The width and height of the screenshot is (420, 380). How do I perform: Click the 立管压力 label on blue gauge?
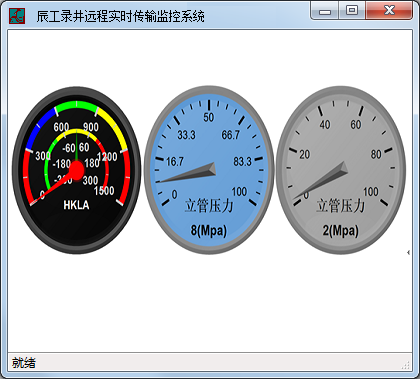pos(209,206)
